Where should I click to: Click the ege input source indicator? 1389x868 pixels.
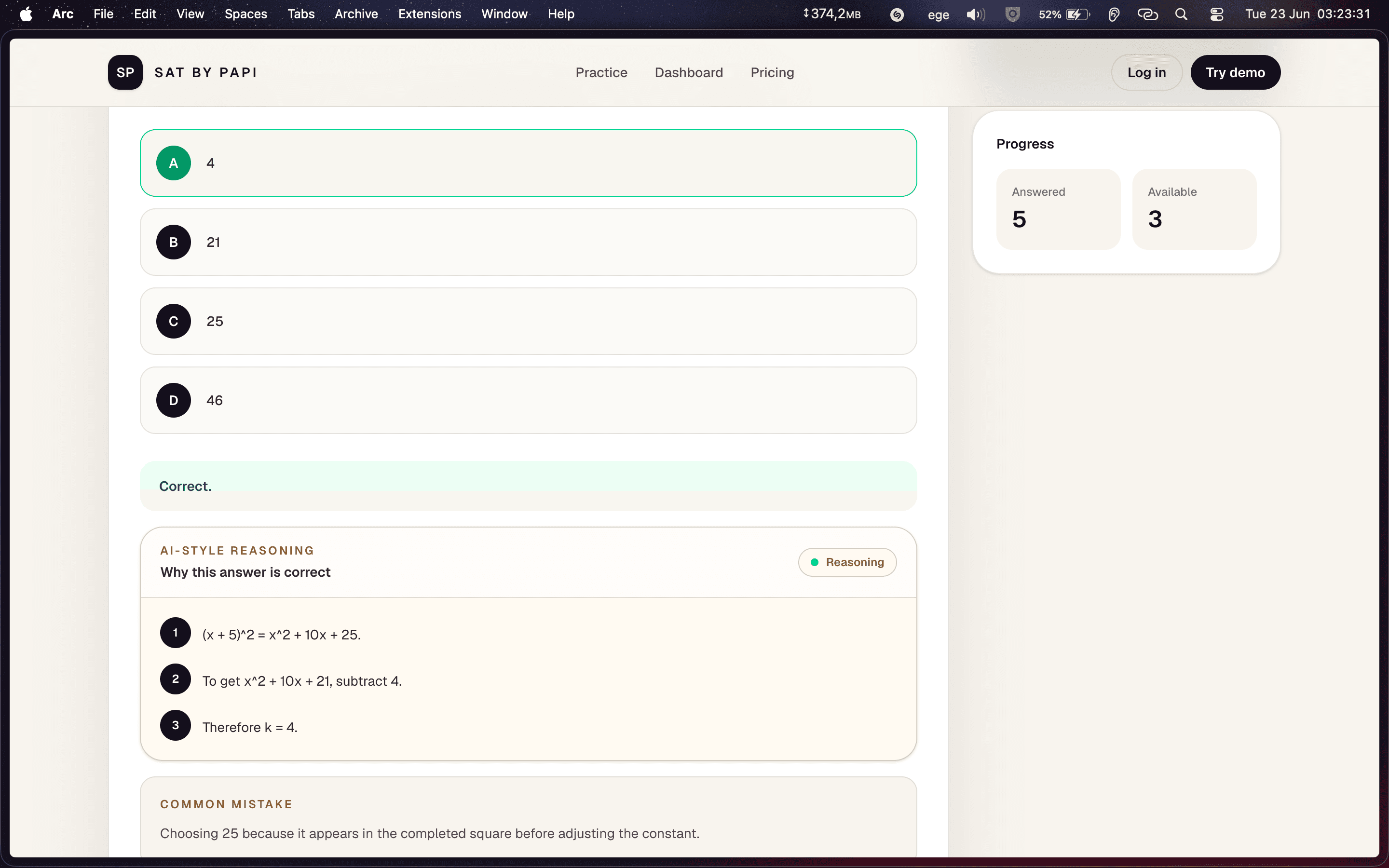pyautogui.click(x=938, y=14)
